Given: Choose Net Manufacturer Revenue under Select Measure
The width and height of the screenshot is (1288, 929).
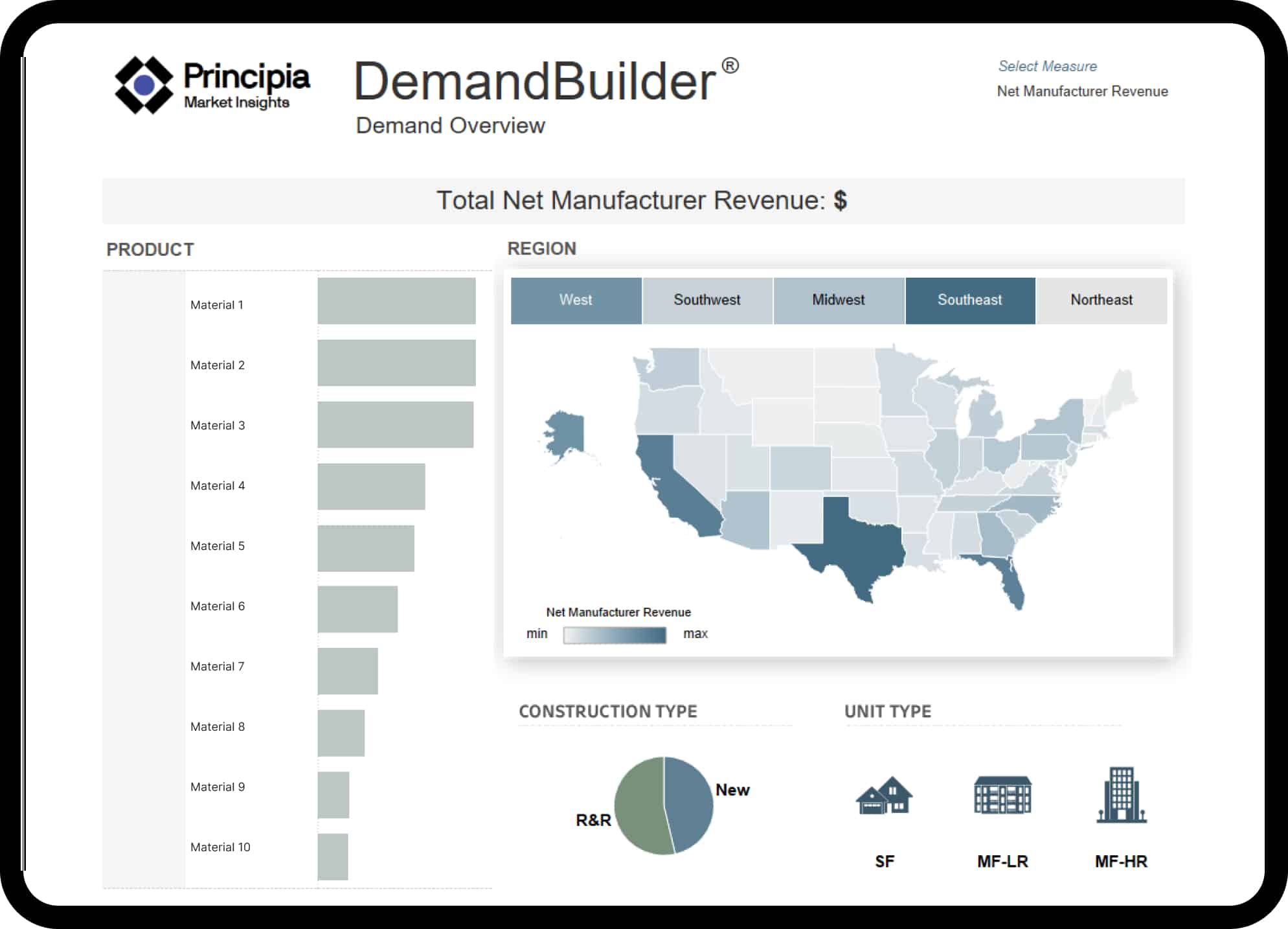Looking at the screenshot, I should [x=1081, y=91].
